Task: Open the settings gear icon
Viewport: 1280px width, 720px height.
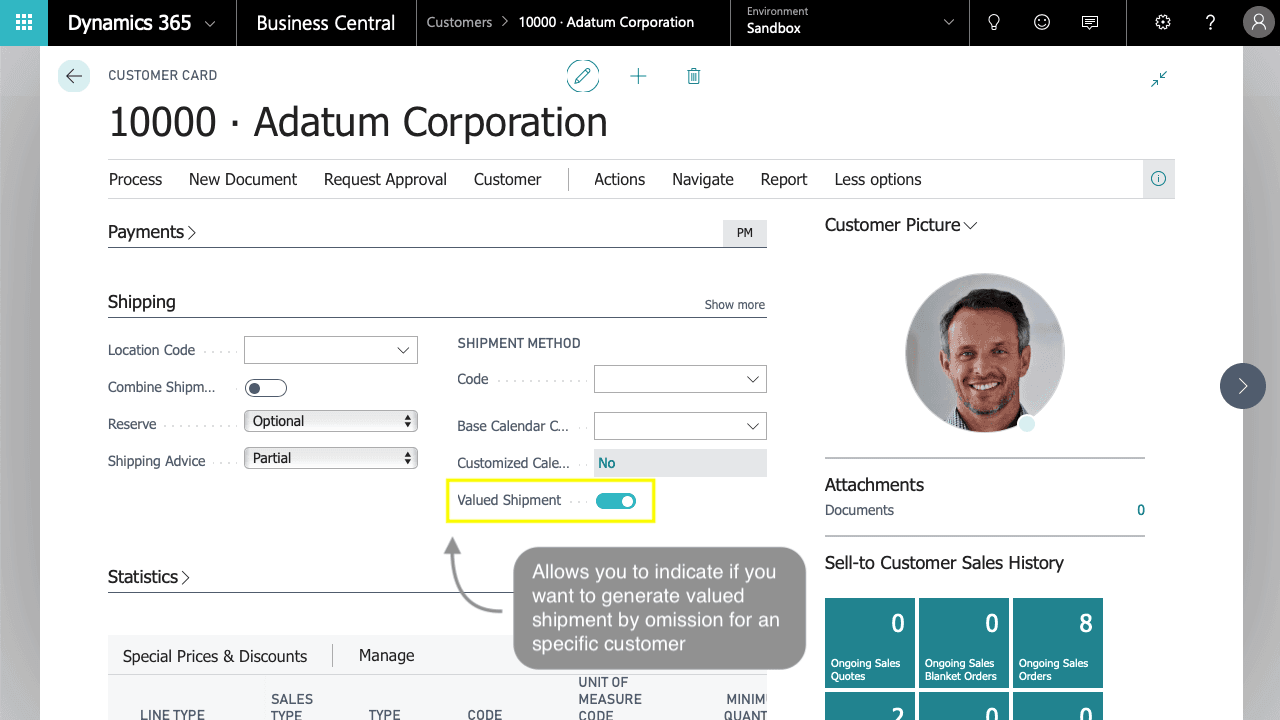Action: click(x=1163, y=23)
